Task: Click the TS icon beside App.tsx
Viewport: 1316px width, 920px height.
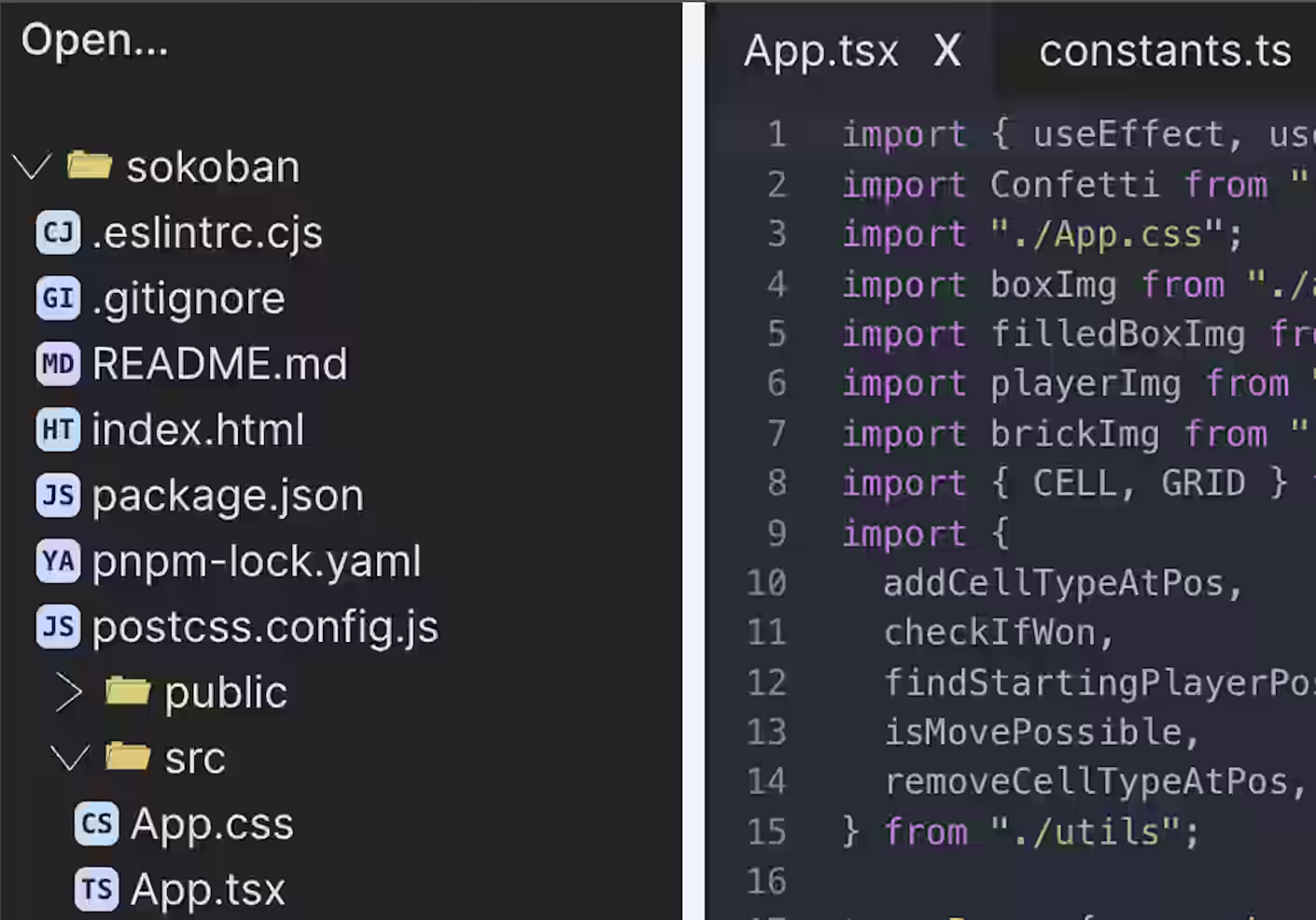Action: tap(96, 889)
